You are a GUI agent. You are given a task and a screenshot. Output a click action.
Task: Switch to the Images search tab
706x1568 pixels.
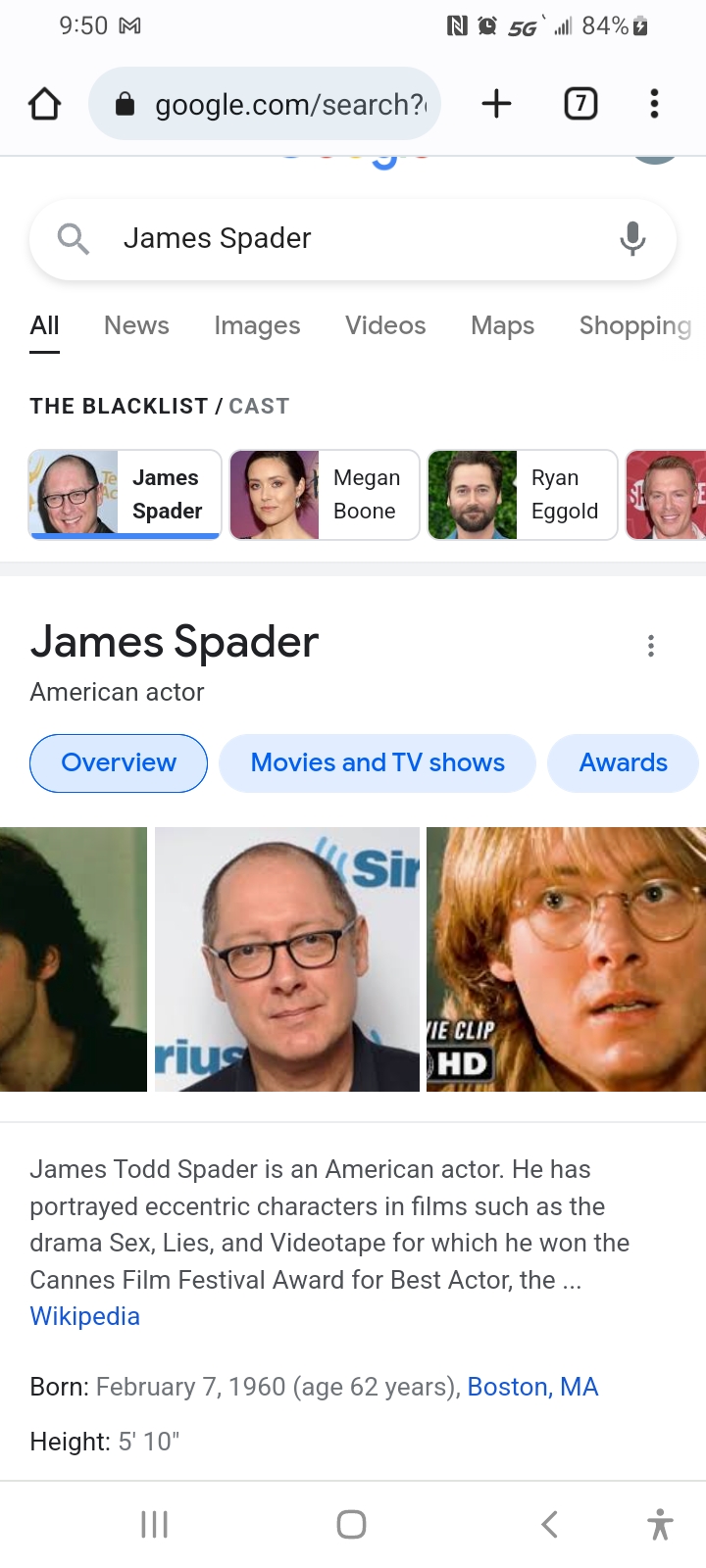[x=257, y=325]
